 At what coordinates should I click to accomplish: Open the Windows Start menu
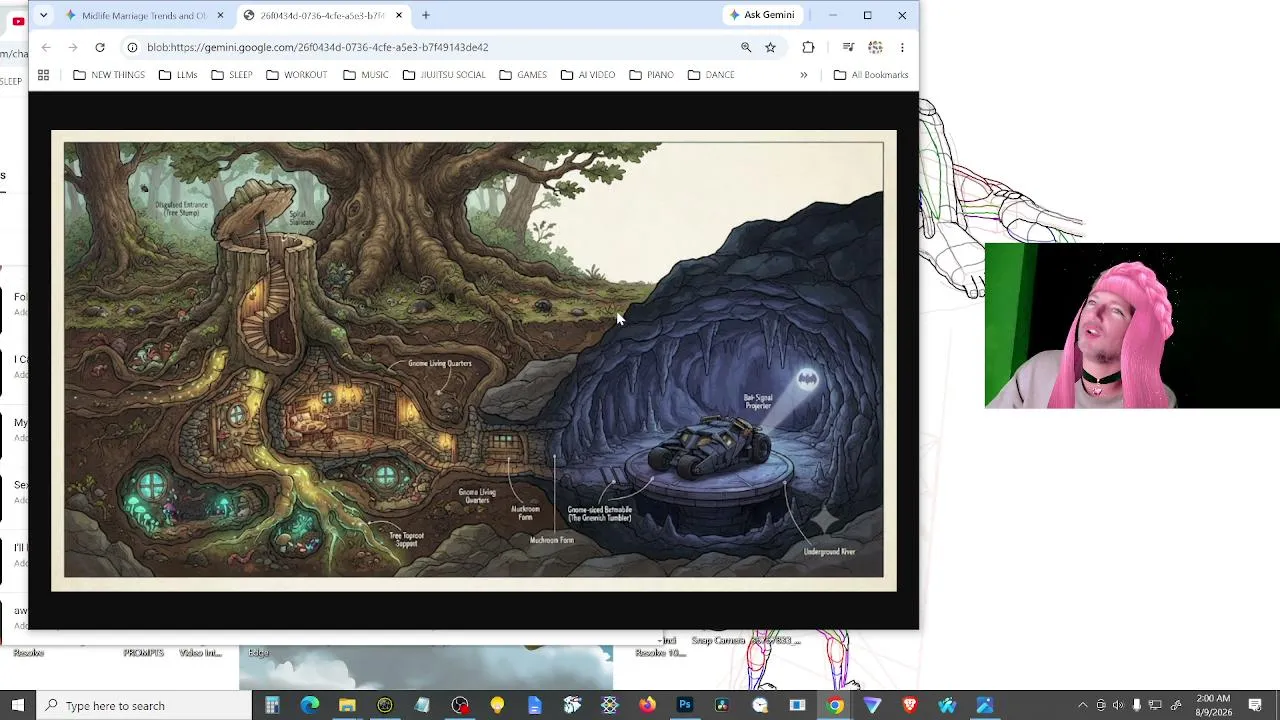pyautogui.click(x=17, y=705)
